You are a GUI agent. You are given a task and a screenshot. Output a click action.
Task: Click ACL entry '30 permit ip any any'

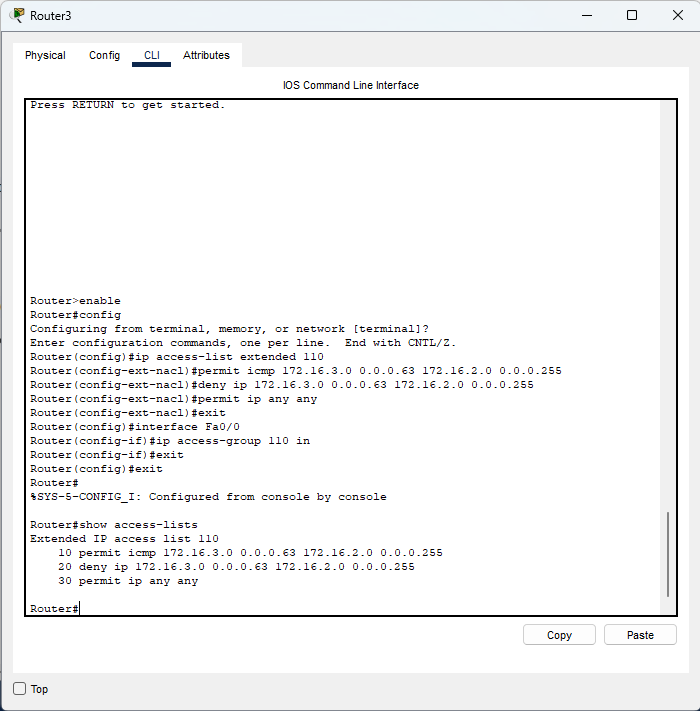click(128, 581)
